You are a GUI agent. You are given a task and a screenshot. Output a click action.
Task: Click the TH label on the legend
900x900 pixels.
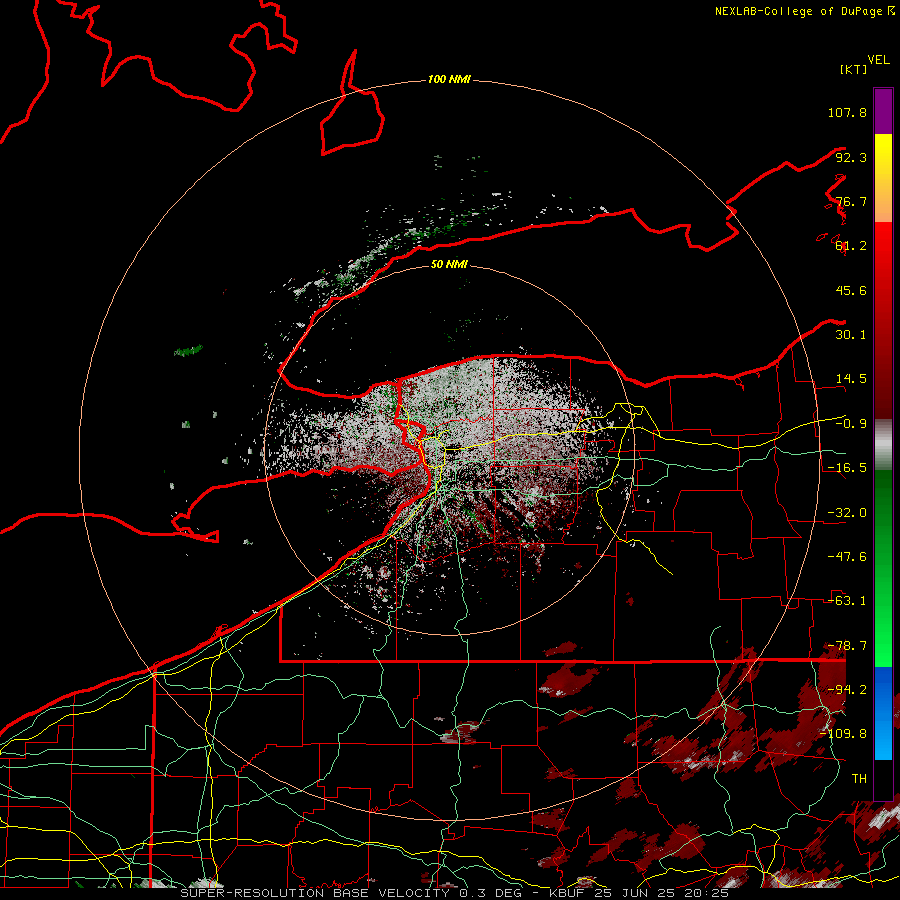pos(859,779)
